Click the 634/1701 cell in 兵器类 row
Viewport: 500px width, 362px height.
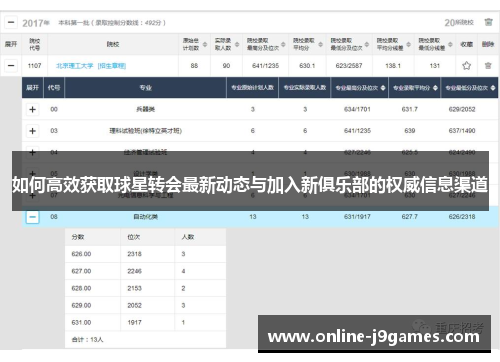pyautogui.click(x=357, y=109)
